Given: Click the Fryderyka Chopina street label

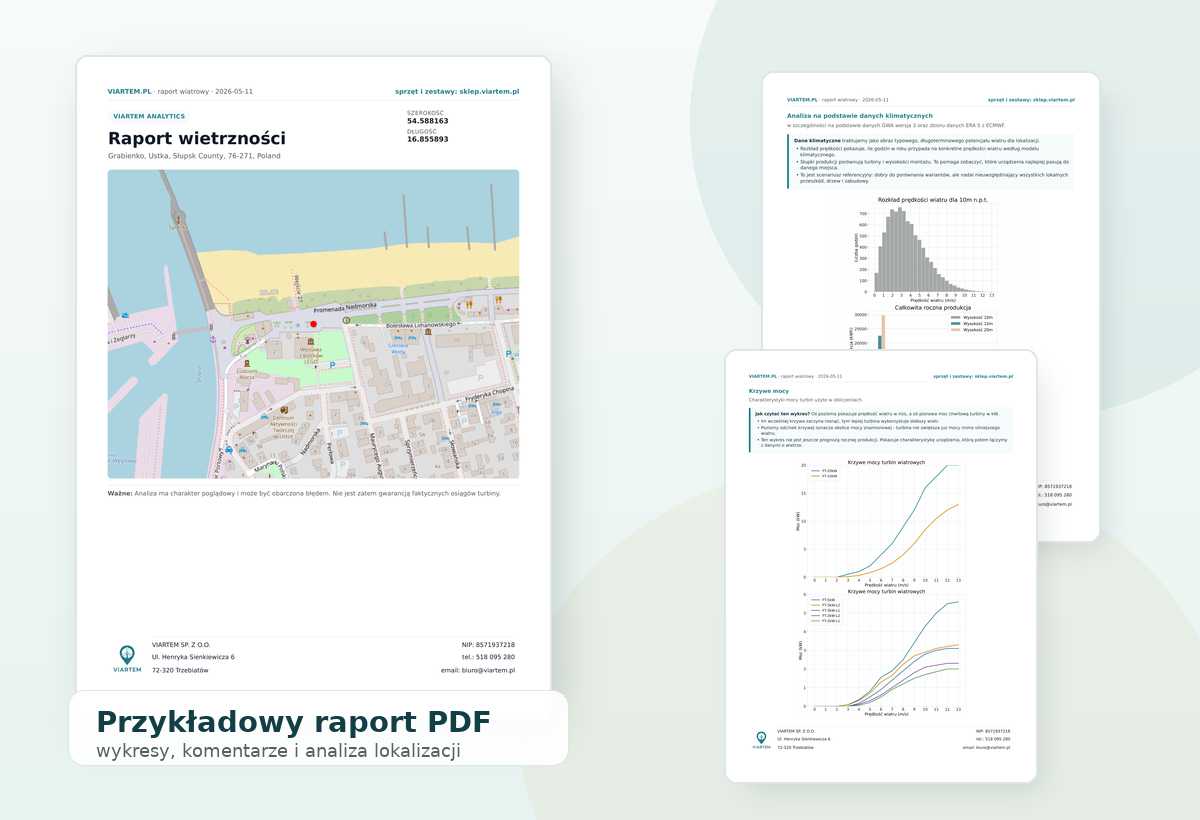Looking at the screenshot, I should click(489, 393).
